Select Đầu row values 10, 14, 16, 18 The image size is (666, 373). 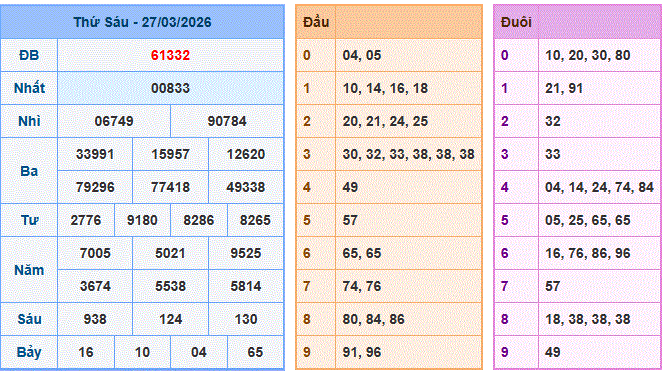coord(385,88)
